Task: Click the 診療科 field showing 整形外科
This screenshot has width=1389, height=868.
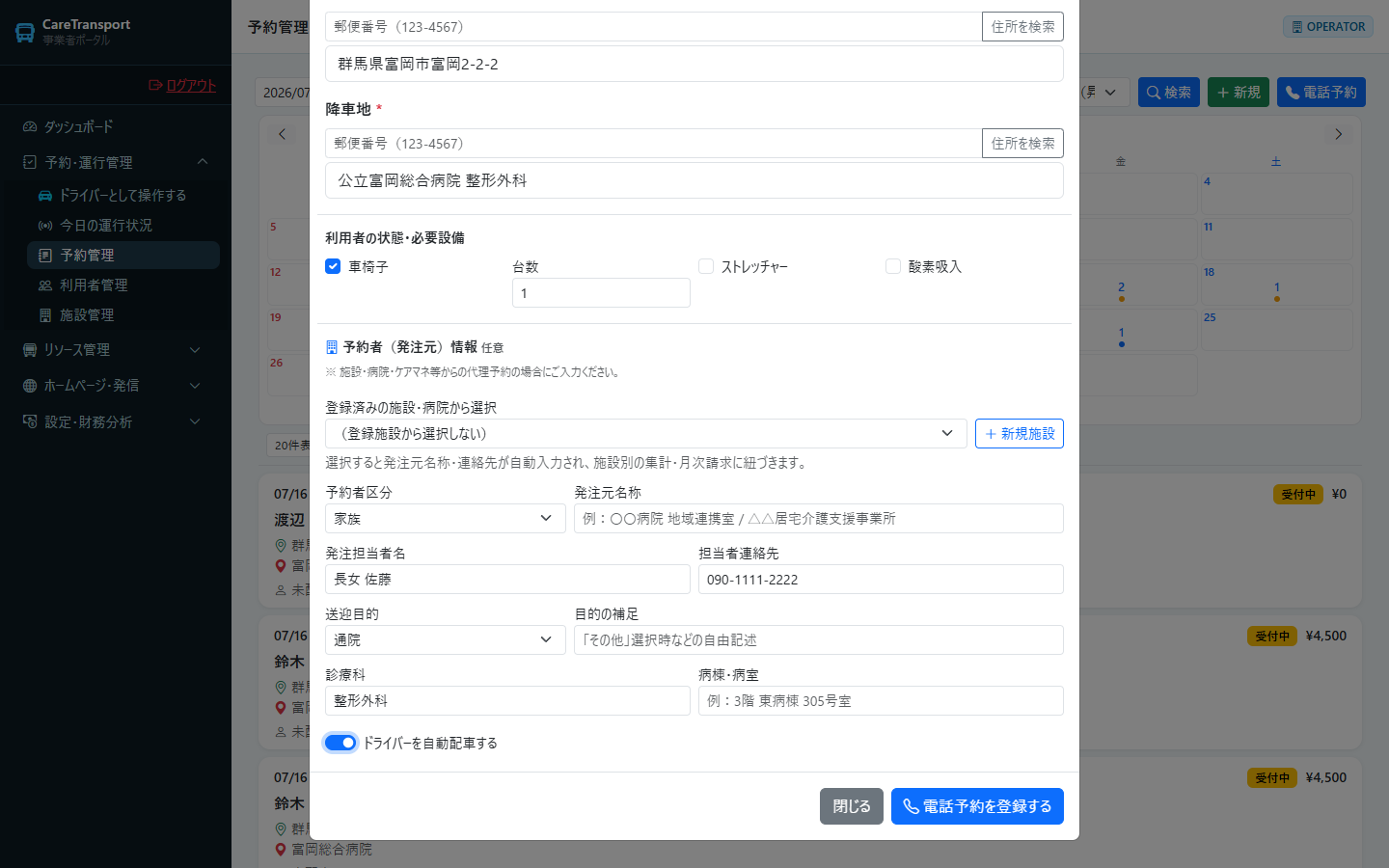Action: 507,700
